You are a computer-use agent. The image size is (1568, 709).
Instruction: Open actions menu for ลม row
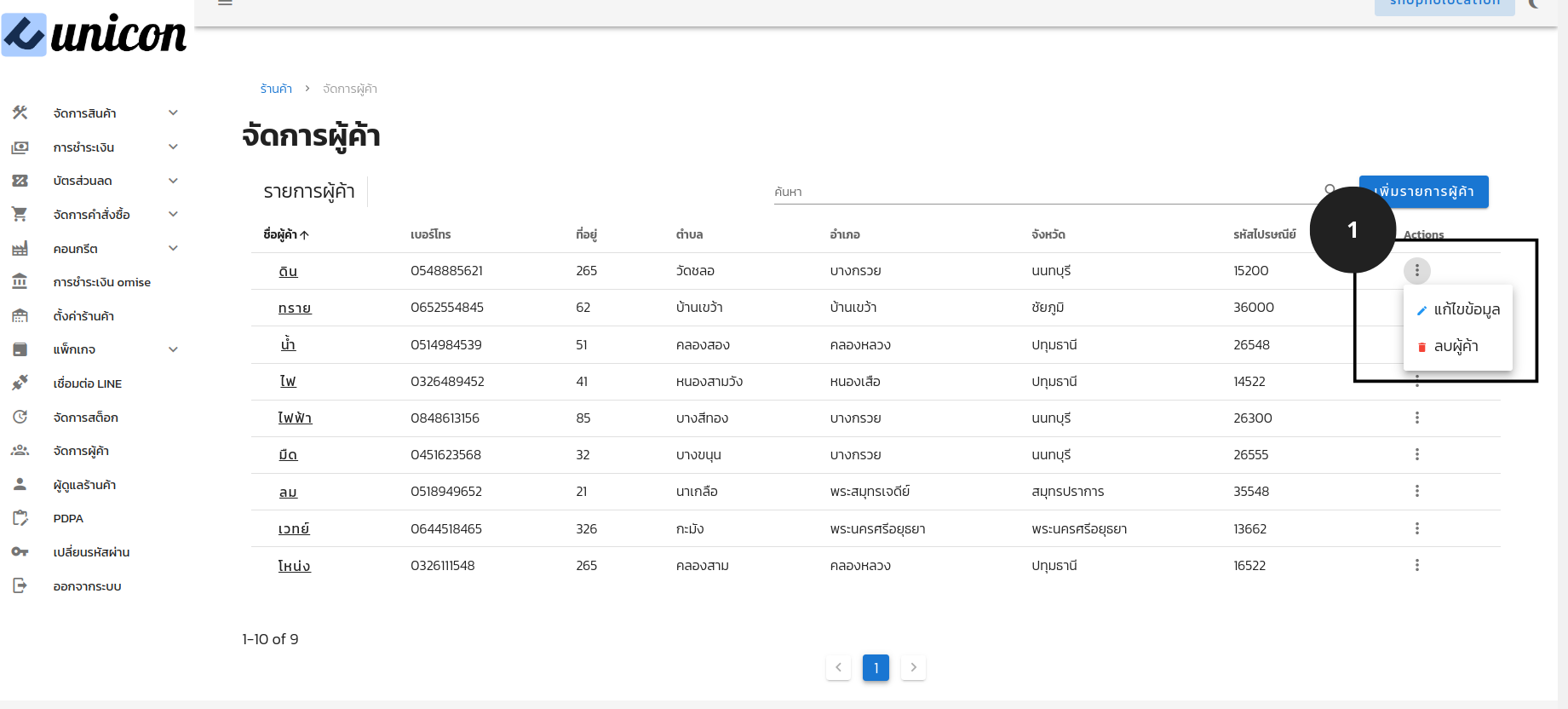point(1416,491)
